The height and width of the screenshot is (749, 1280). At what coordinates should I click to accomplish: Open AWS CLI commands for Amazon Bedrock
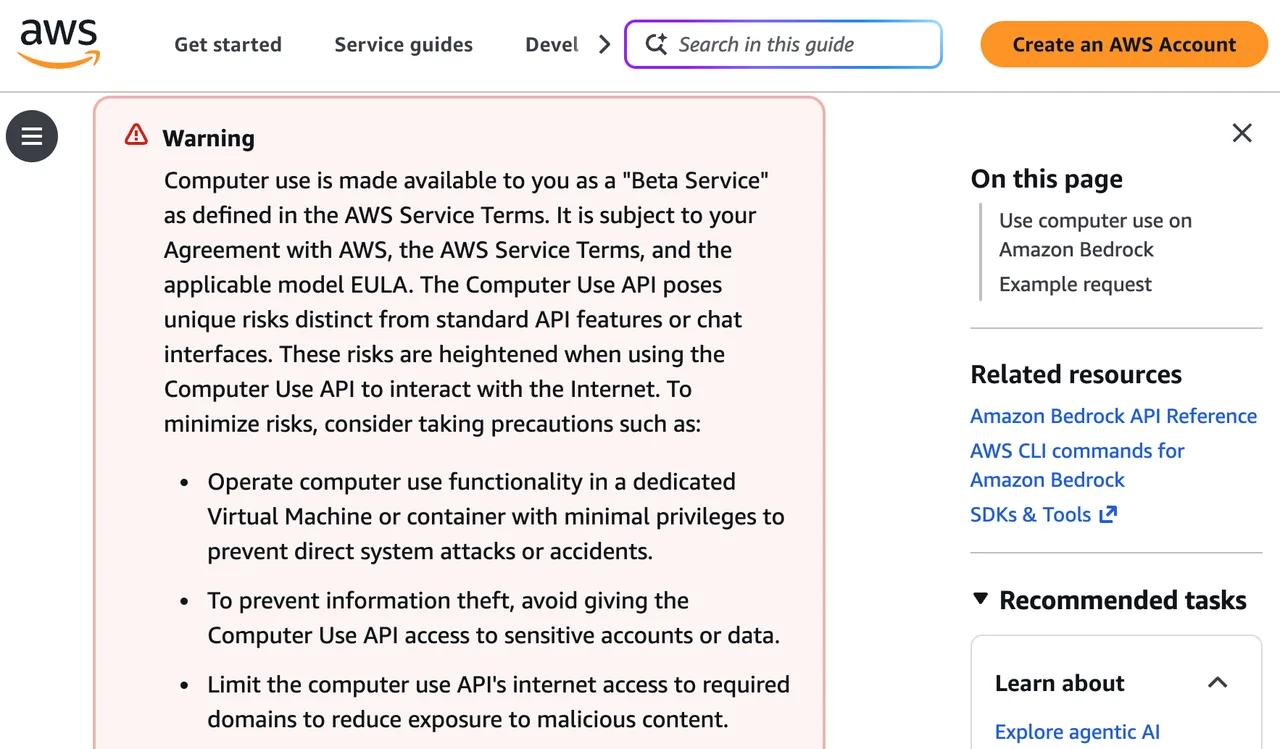pos(1077,465)
